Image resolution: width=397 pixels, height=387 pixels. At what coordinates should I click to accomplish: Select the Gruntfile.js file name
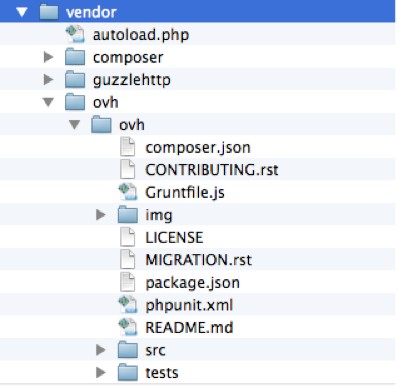point(185,193)
